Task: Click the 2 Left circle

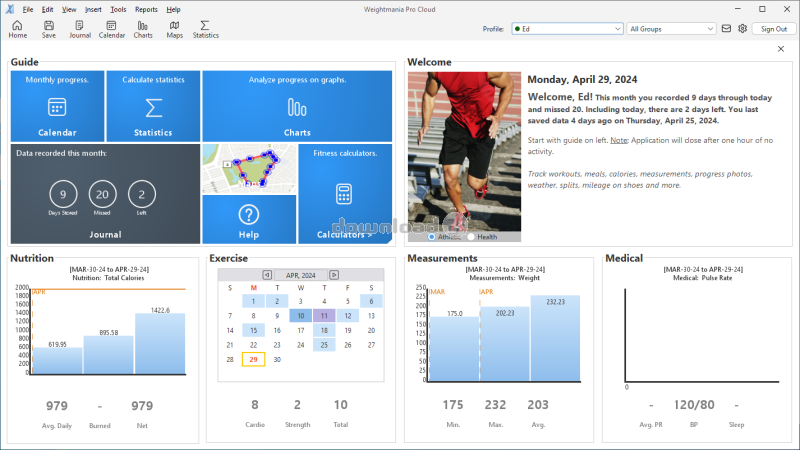Action: 141,194
